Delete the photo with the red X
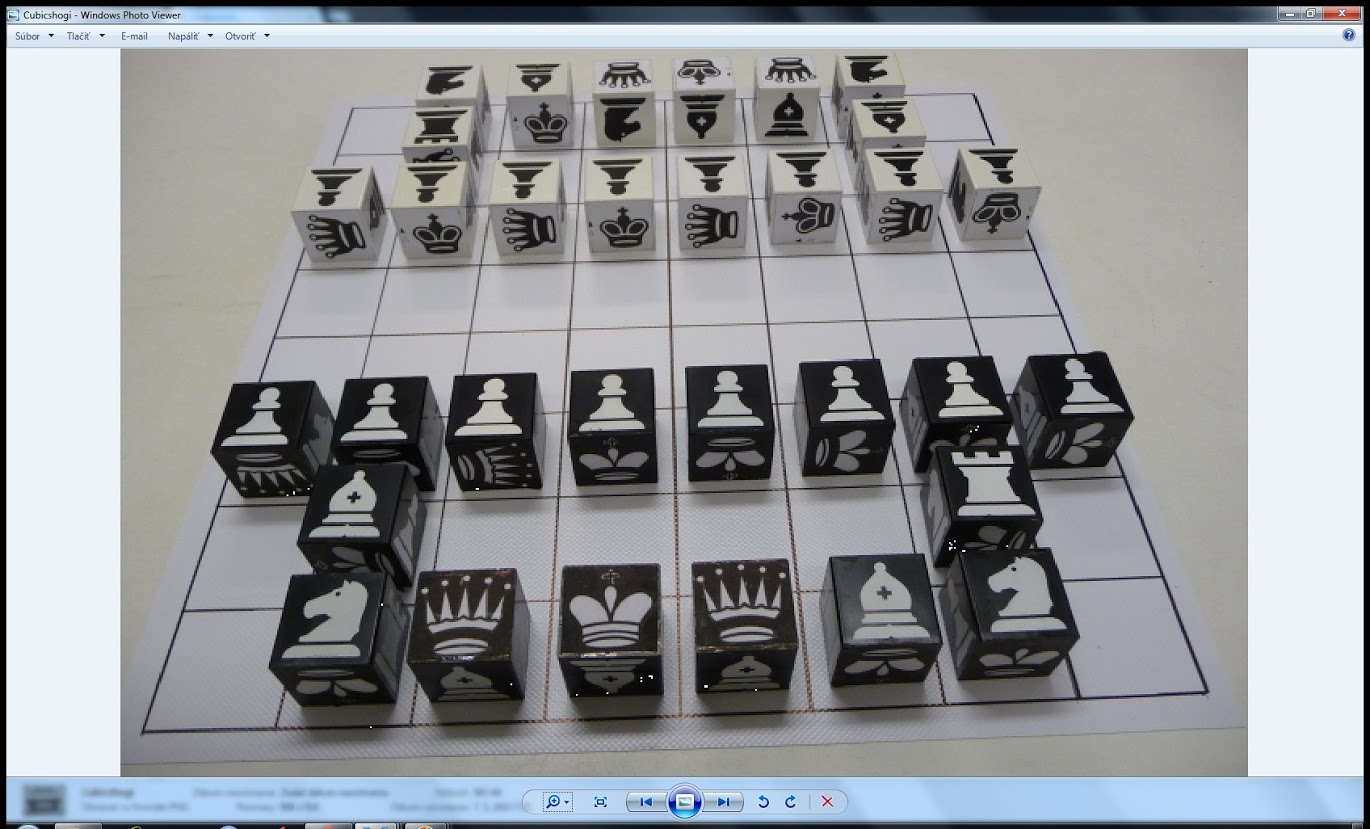Viewport: 1370px width, 829px height. [x=827, y=802]
